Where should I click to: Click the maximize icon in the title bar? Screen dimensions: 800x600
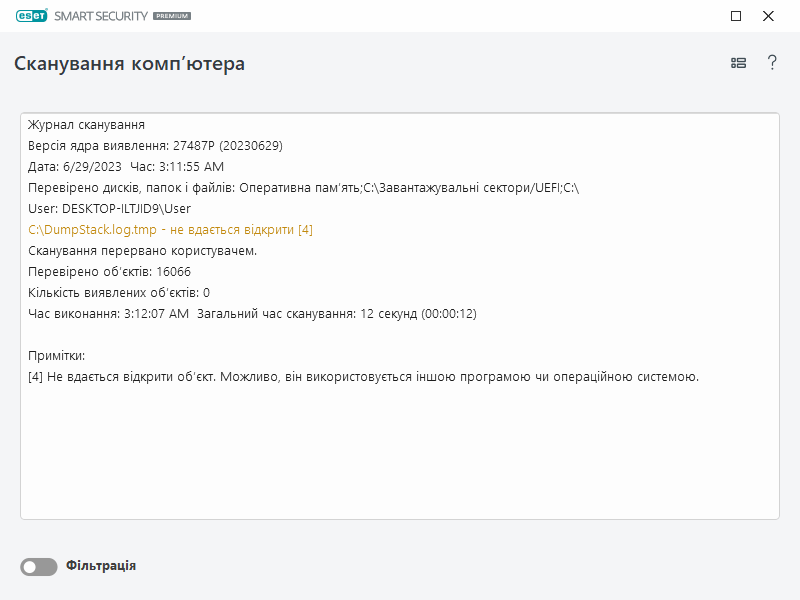click(x=735, y=16)
